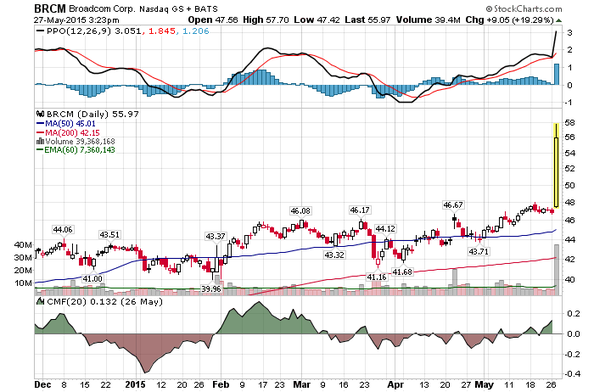594x392 pixels.
Task: Click the 40M label on volume axis
Action: pyautogui.click(x=23, y=245)
